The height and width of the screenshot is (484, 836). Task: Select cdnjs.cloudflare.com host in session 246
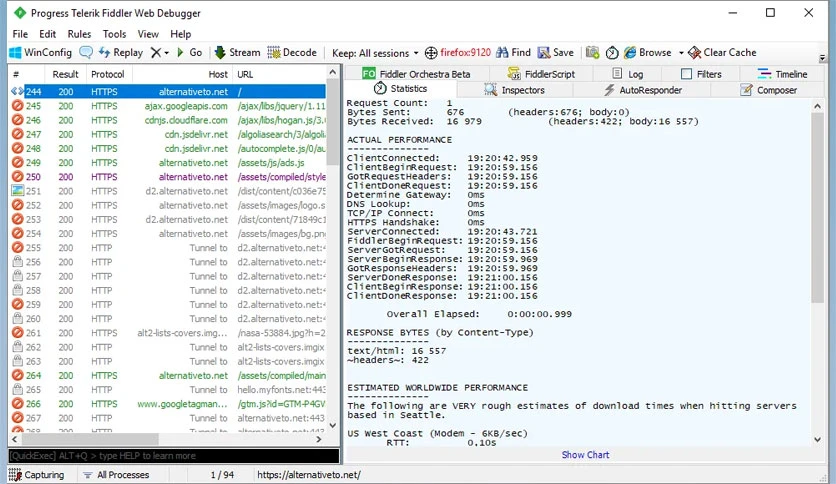pyautogui.click(x=186, y=120)
